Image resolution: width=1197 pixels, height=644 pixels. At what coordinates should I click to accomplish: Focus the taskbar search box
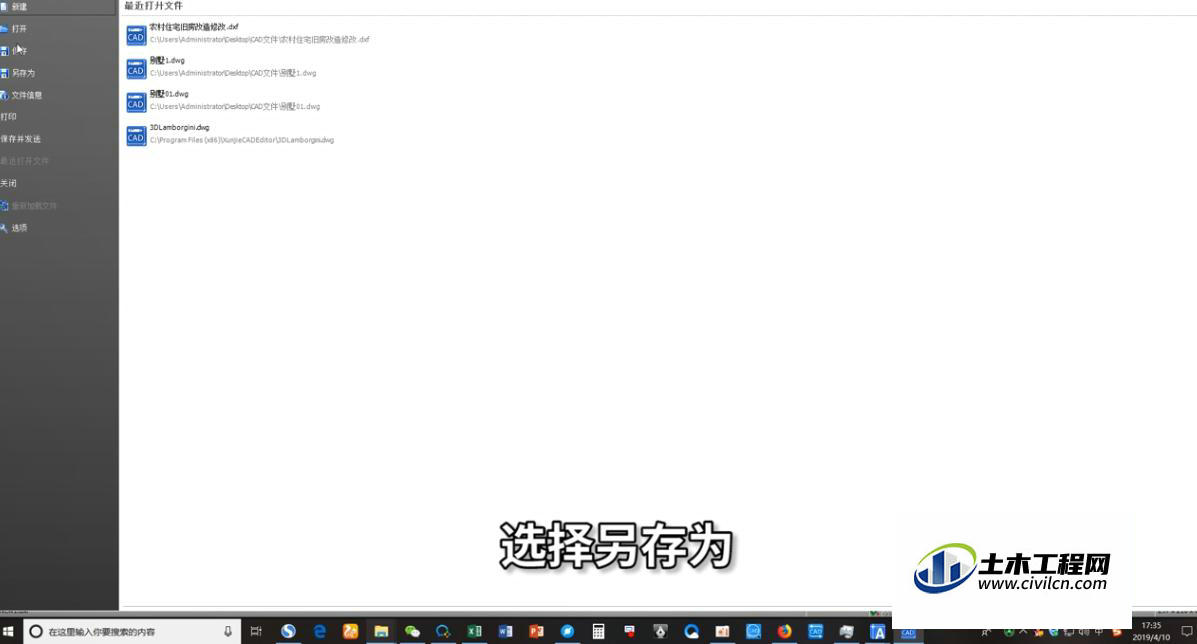pyautogui.click(x=131, y=632)
